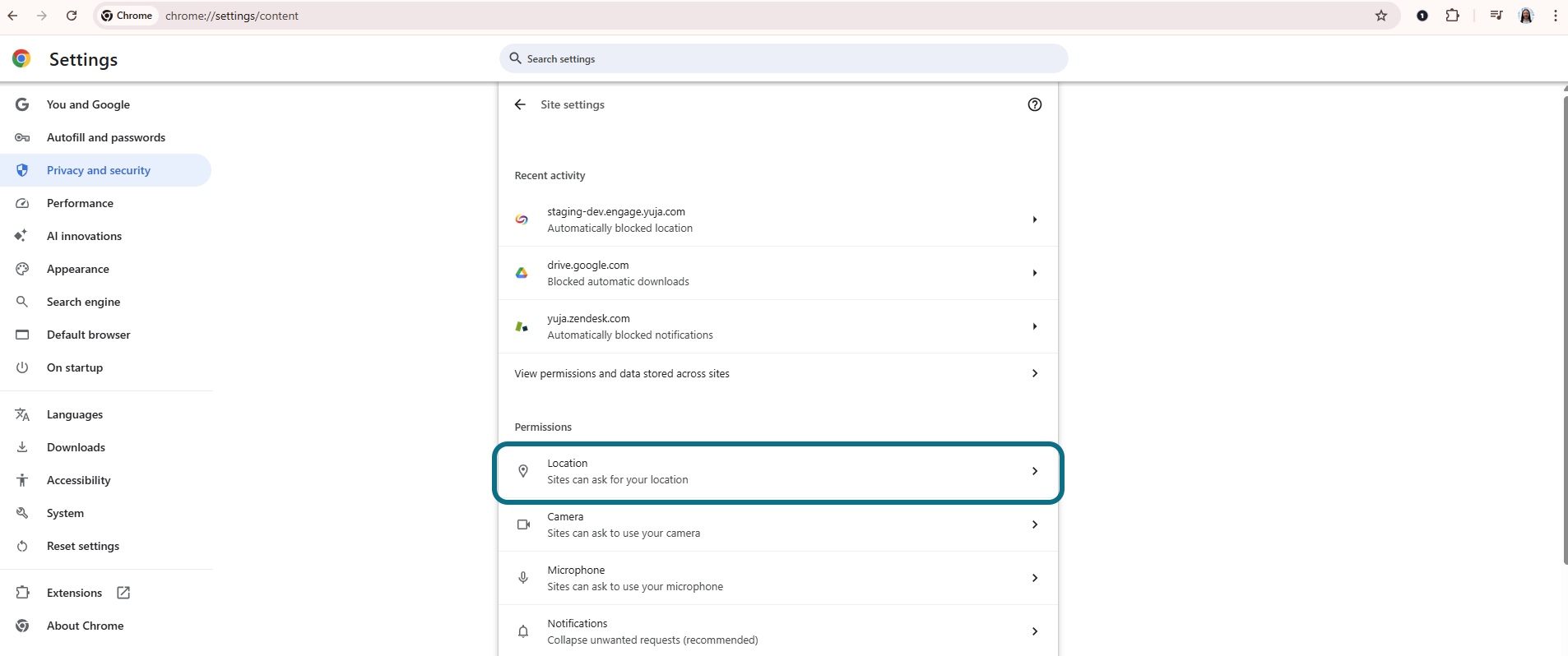Click the Search settings input field

pyautogui.click(x=783, y=58)
